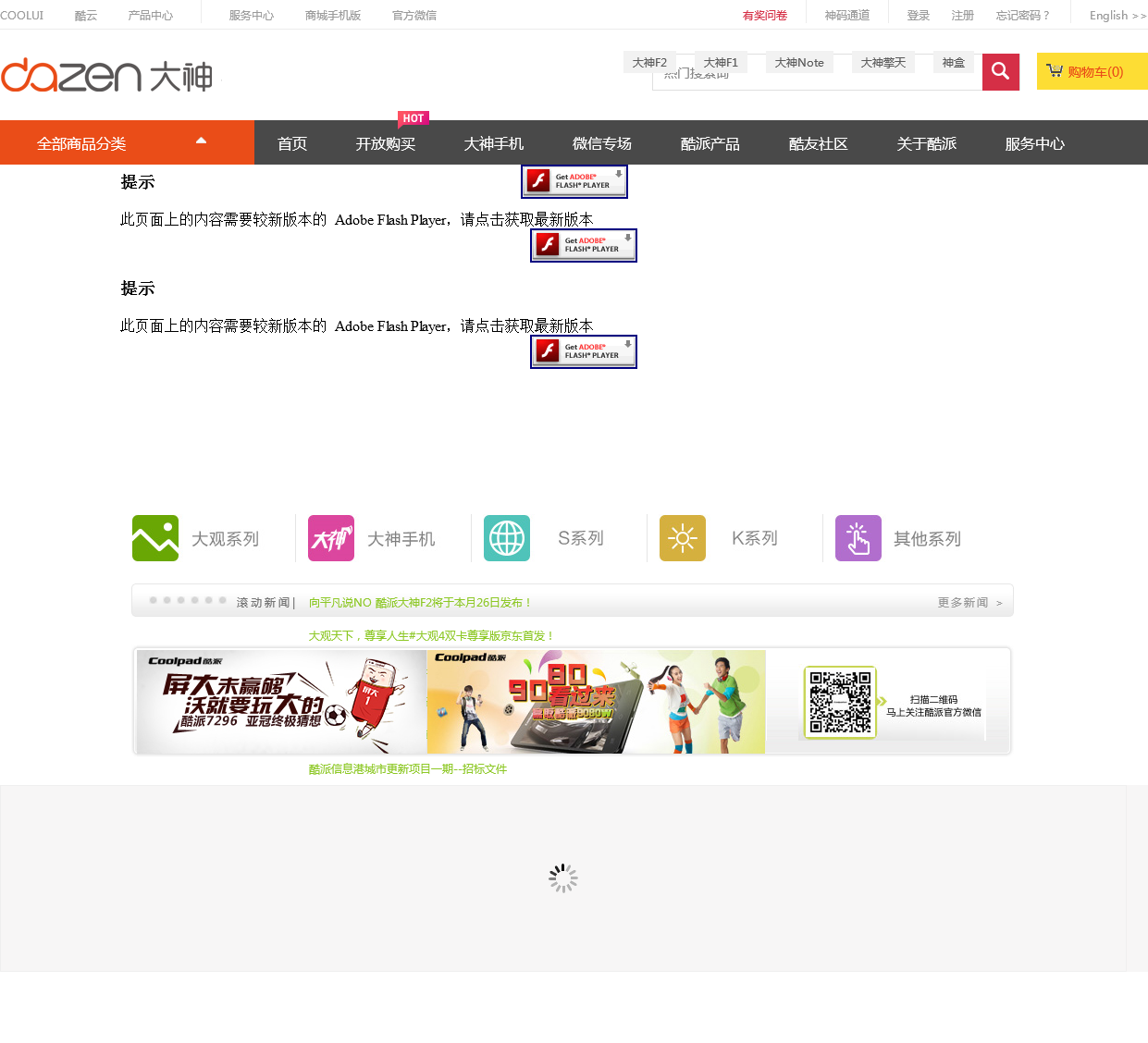Open 酷派信息港城市更新项目 招标文件 link
The height and width of the screenshot is (1043, 1148).
[408, 768]
